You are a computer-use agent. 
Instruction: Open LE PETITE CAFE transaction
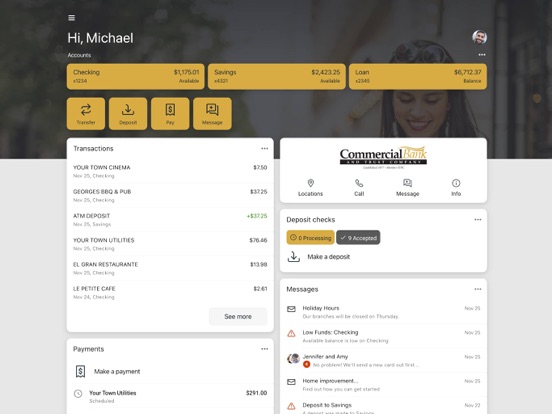point(170,293)
